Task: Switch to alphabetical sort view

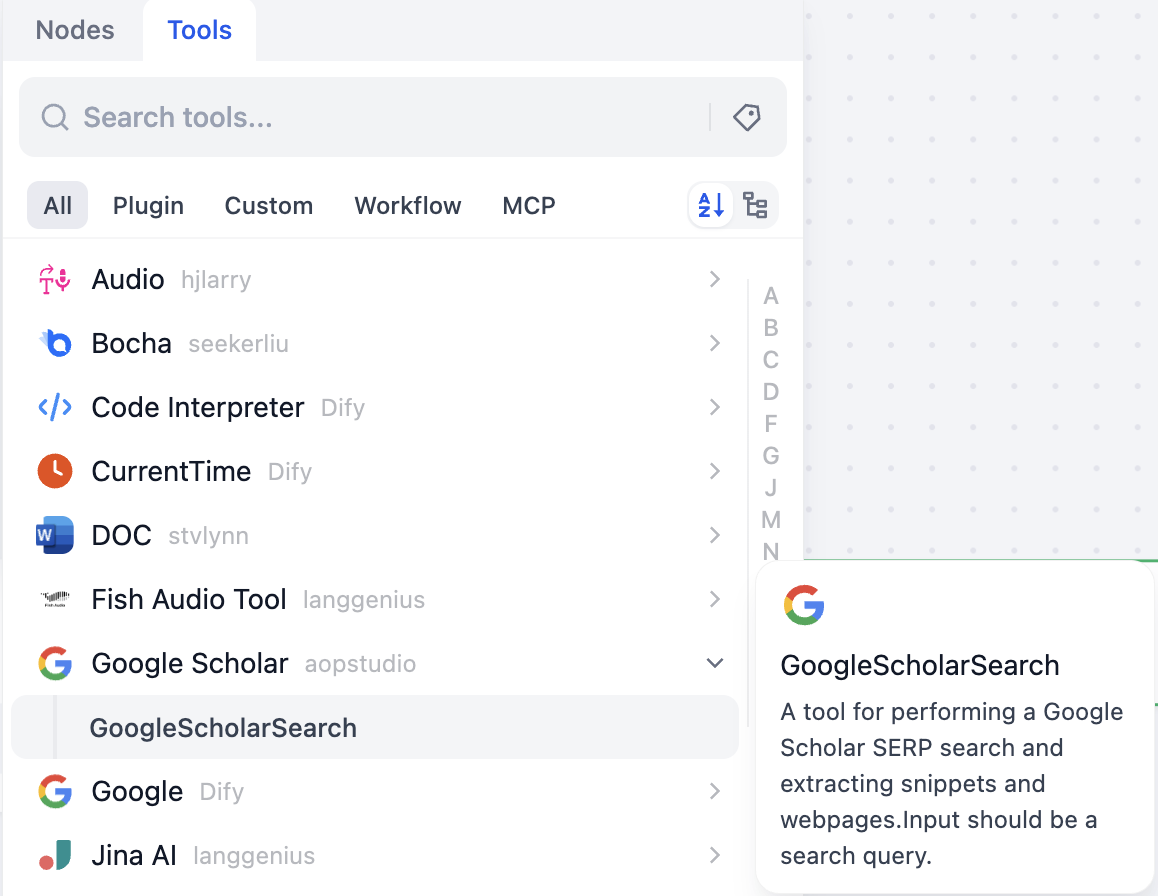Action: point(712,206)
